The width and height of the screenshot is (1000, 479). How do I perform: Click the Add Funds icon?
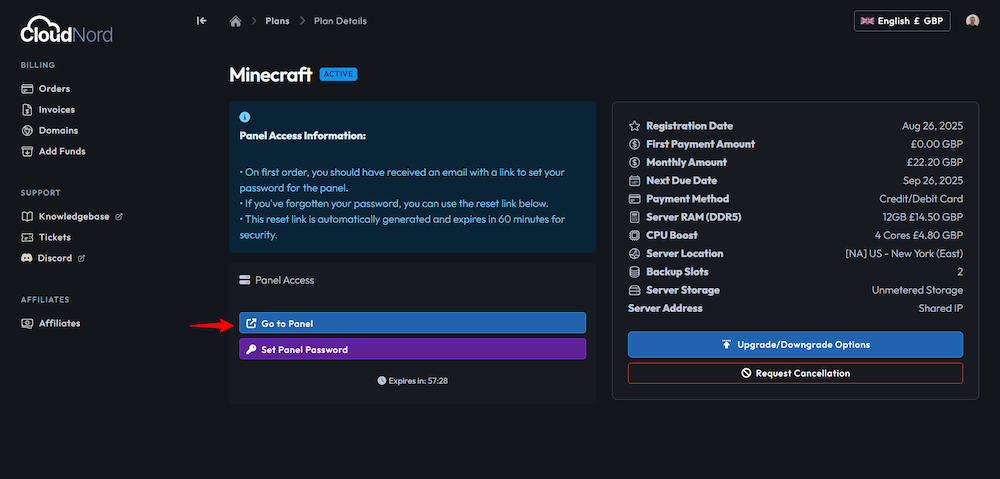tap(27, 151)
